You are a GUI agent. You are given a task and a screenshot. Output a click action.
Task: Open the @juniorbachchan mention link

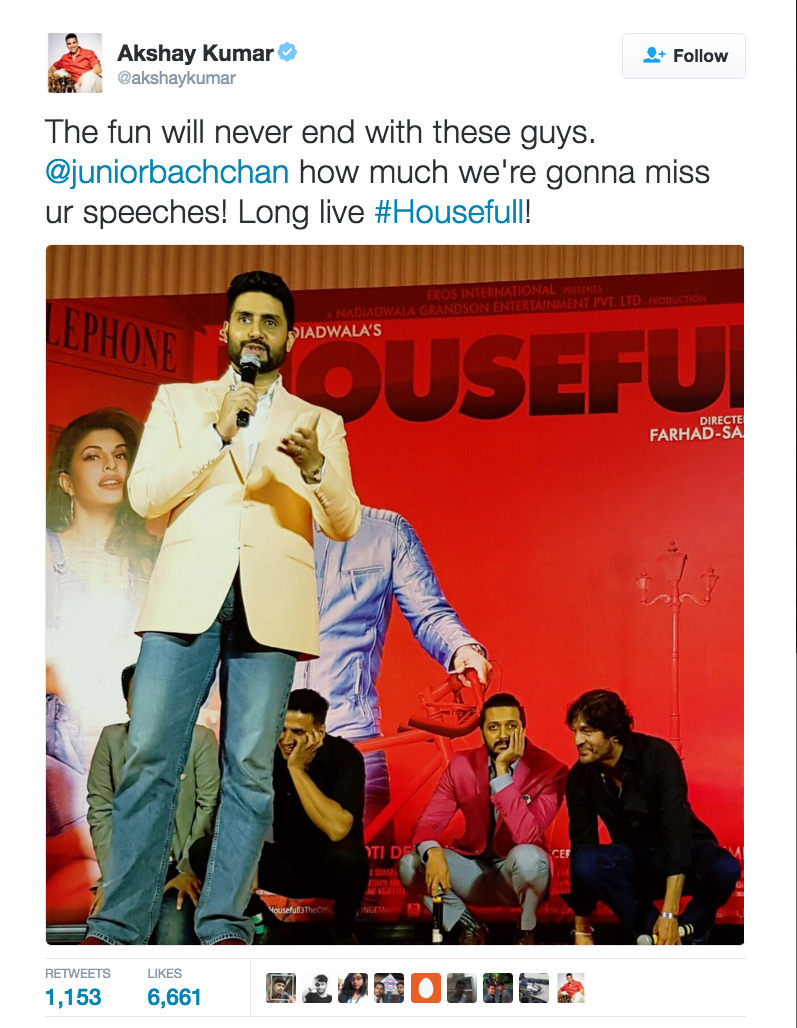tap(167, 172)
